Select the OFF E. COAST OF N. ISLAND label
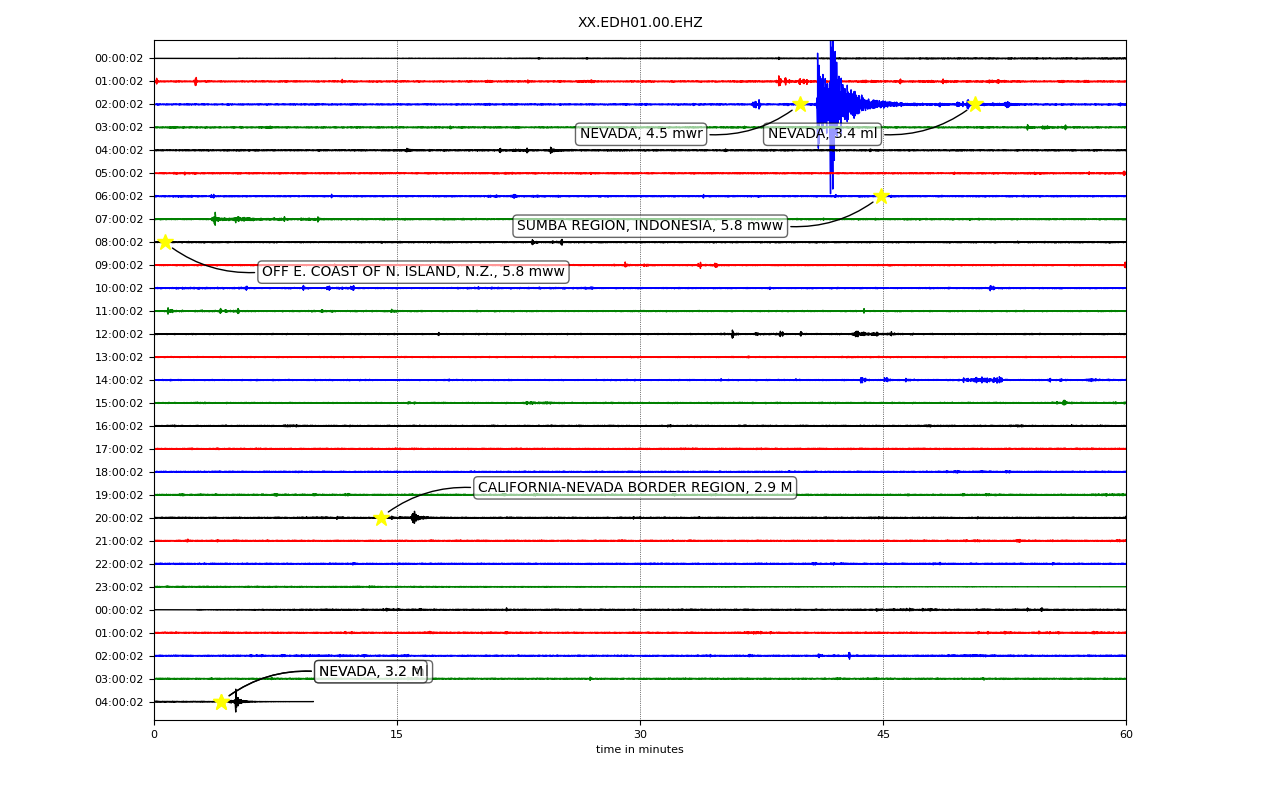1280x800 pixels. click(413, 272)
